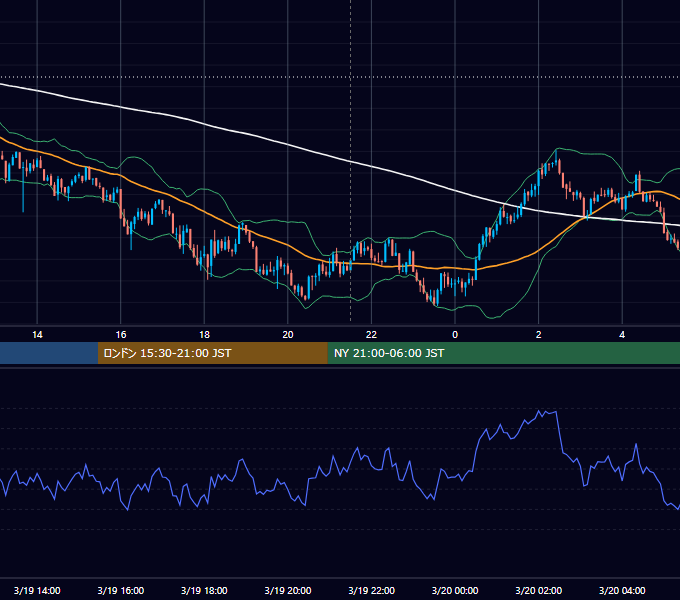Screen dimensions: 680x600
Task: Click the 3/19 18:00 label on indicator axis
Action: [x=204, y=590]
